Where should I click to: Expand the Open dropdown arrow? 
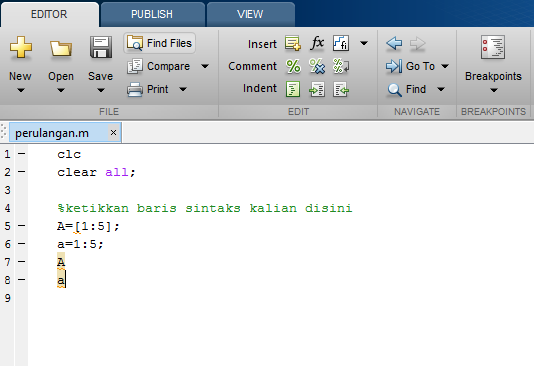(x=61, y=91)
